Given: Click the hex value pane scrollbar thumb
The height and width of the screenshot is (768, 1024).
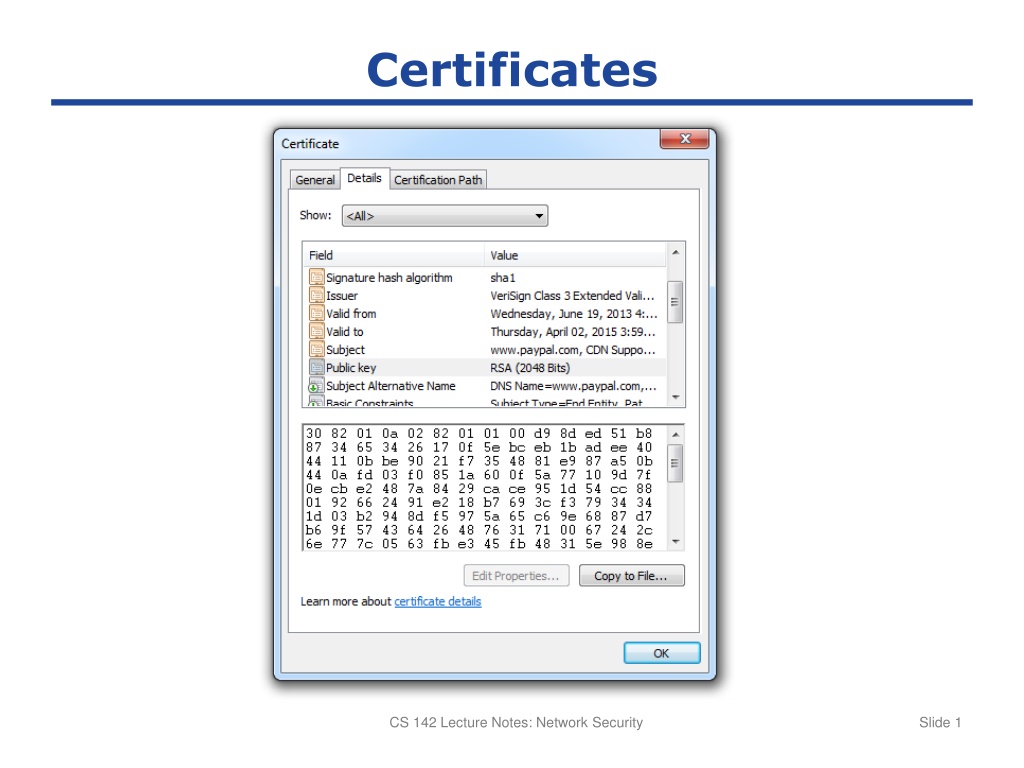Looking at the screenshot, I should click(676, 463).
